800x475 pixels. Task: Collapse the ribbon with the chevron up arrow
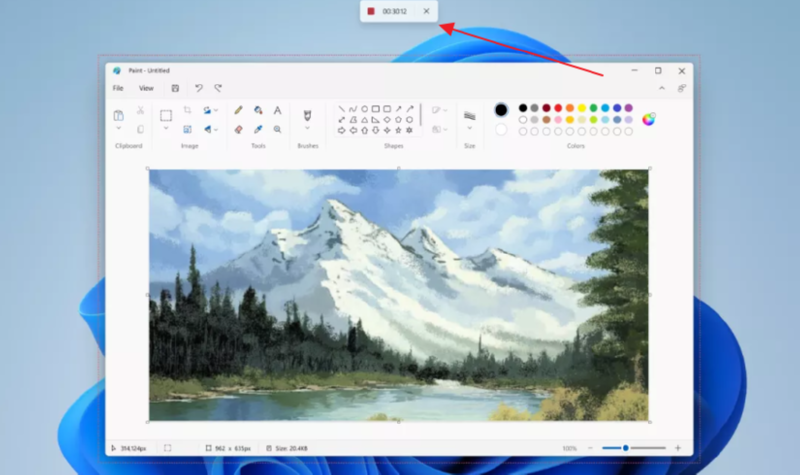tap(661, 88)
